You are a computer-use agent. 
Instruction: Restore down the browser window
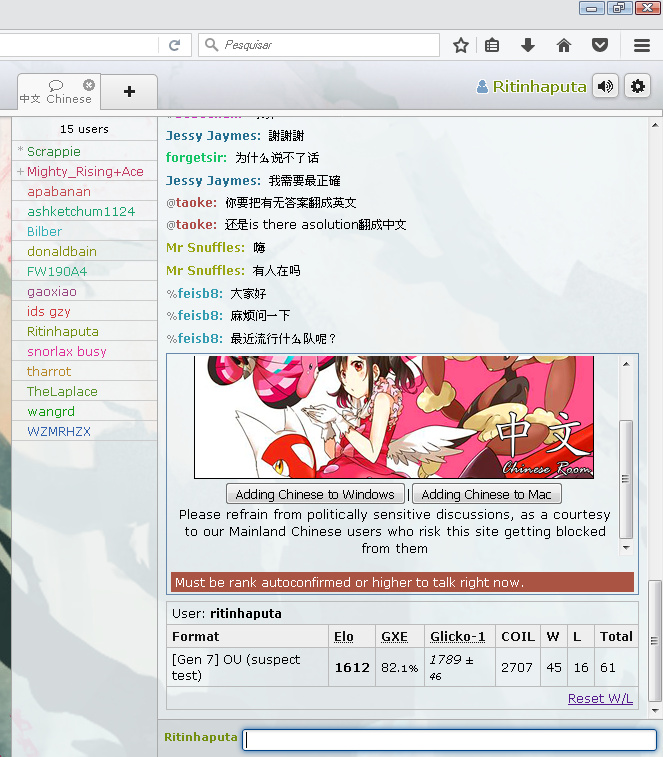[620, 8]
